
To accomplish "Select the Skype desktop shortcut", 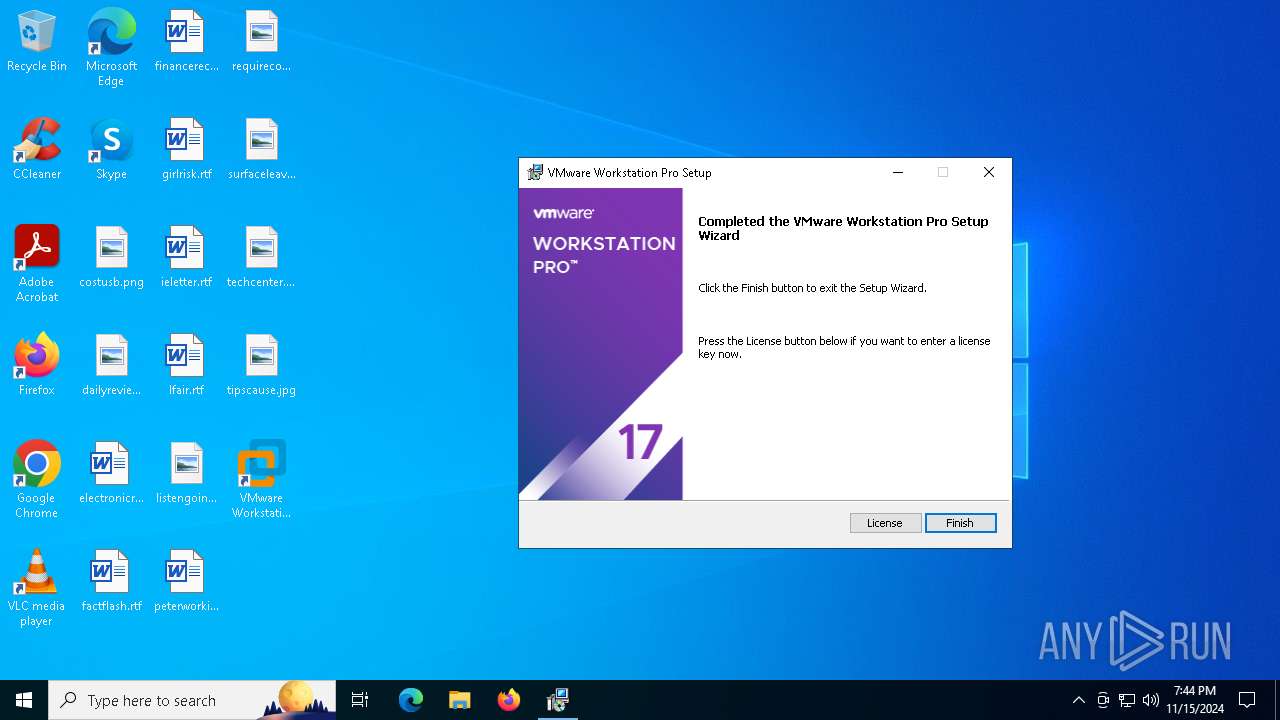I will point(111,150).
